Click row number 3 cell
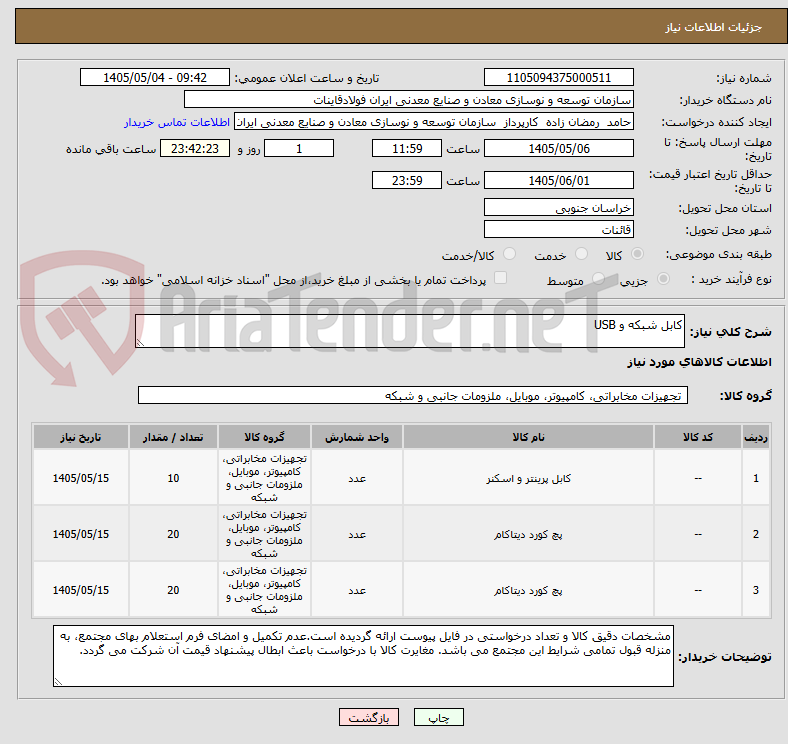This screenshot has height=744, width=788. pos(755,590)
